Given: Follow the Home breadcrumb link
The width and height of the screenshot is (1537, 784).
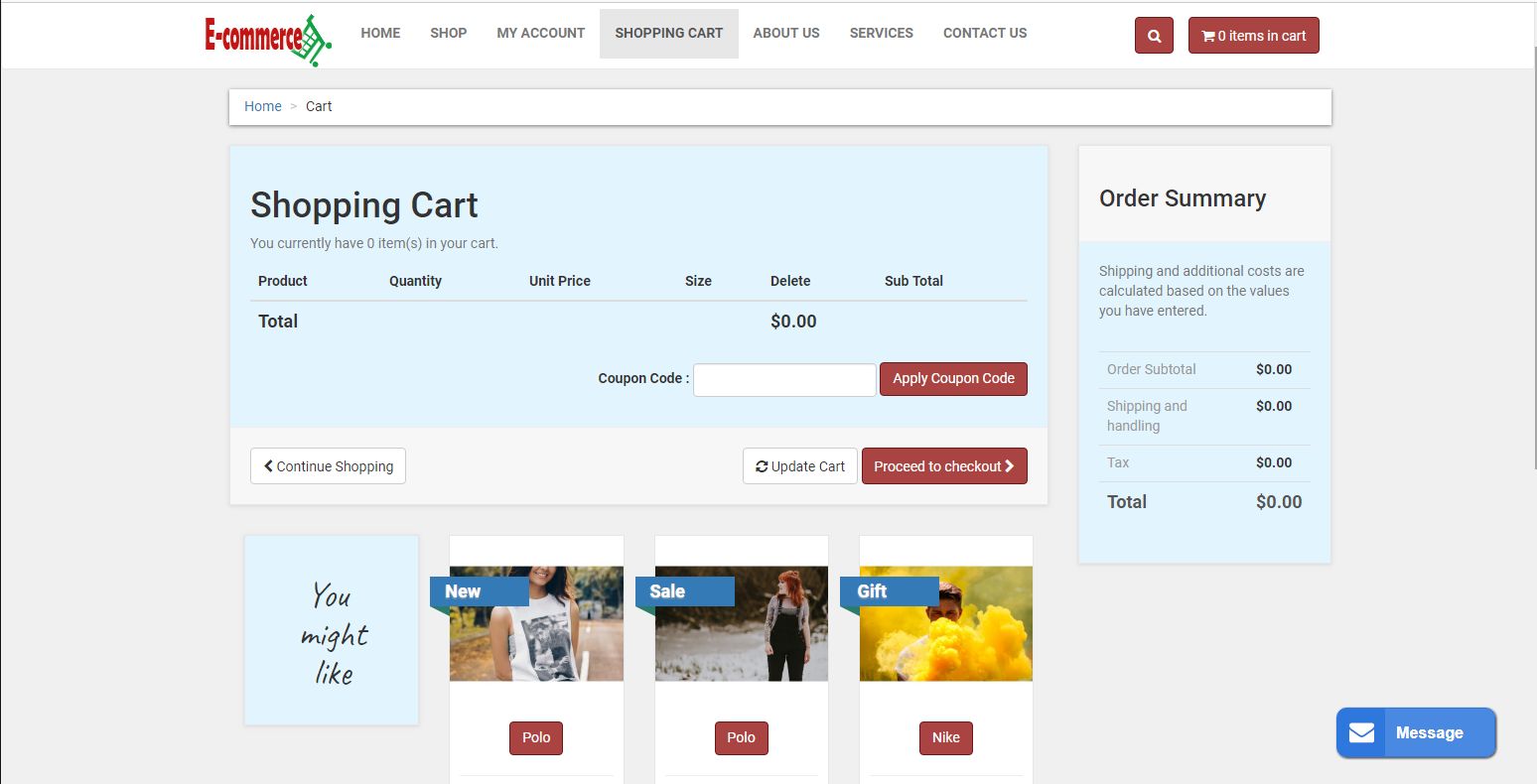Looking at the screenshot, I should tap(263, 106).
